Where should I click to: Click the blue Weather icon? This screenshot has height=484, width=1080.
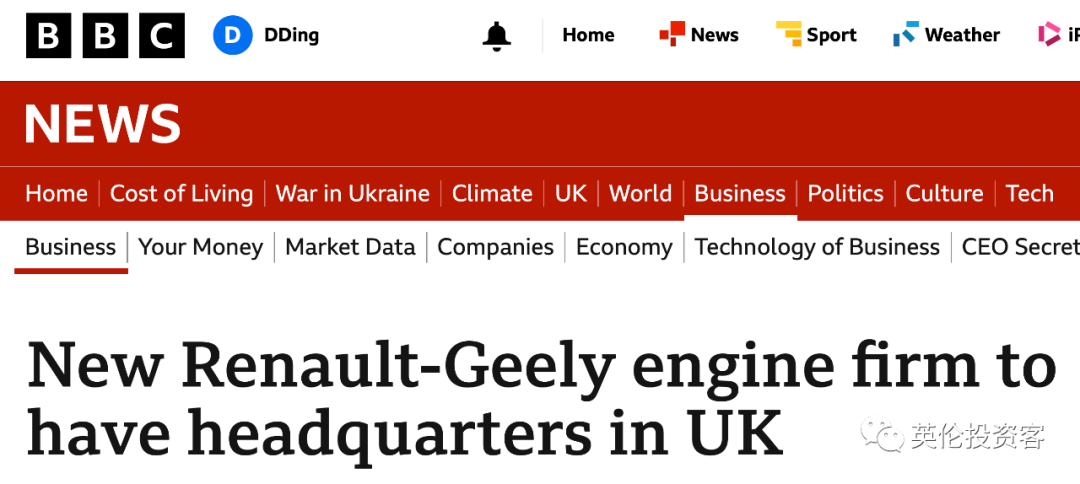906,35
